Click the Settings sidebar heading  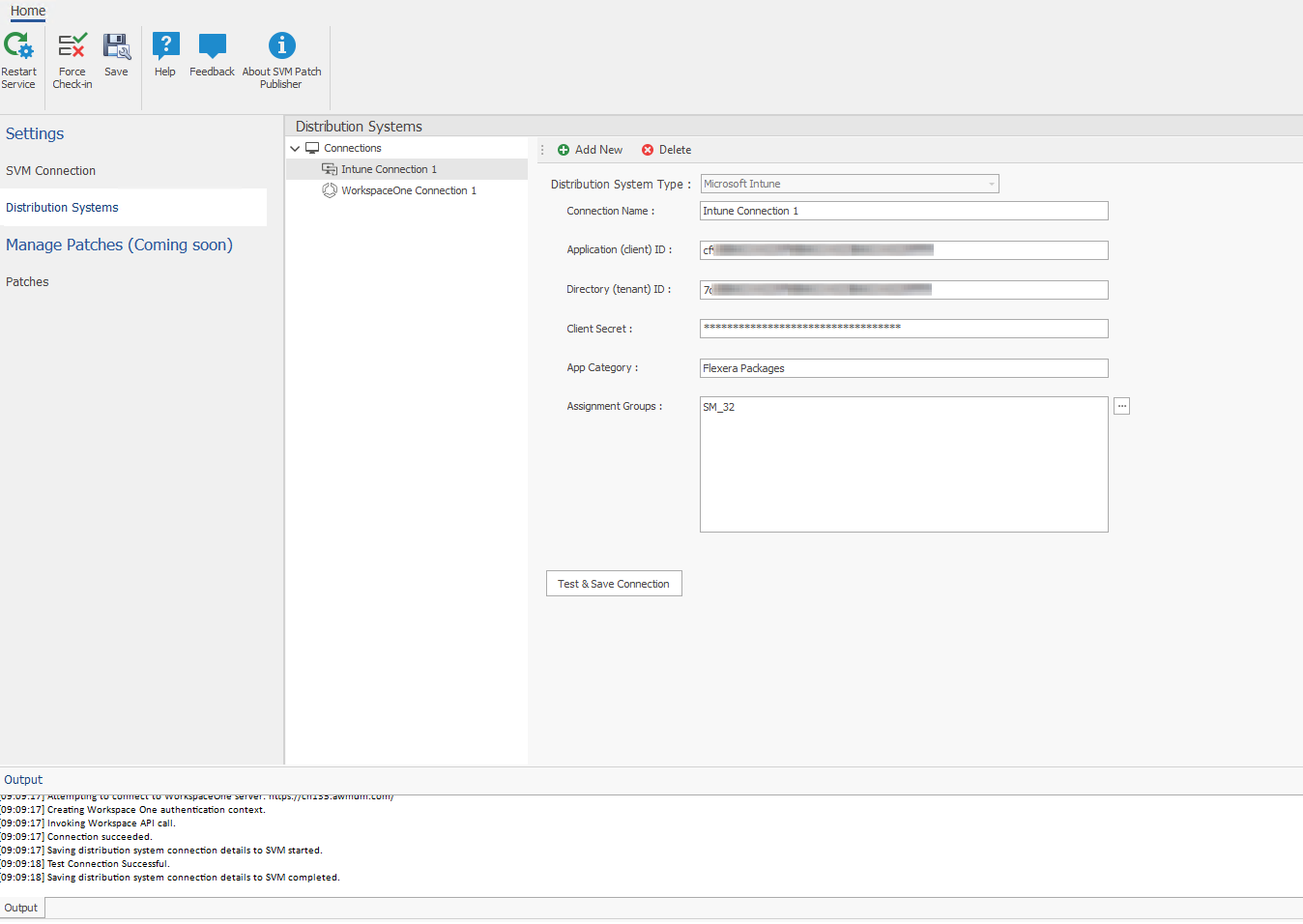35,133
